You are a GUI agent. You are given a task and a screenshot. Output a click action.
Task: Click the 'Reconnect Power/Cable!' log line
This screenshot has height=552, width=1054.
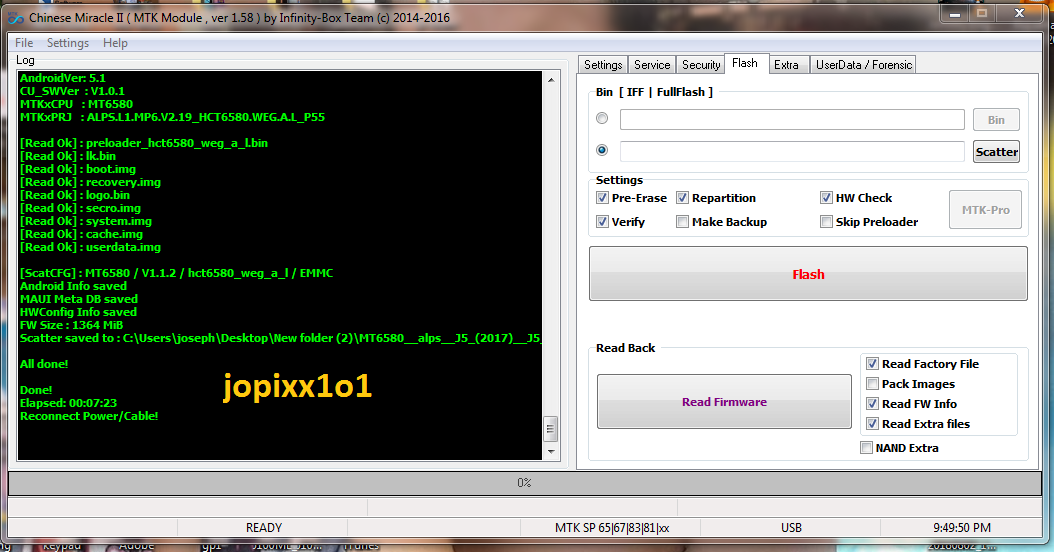89,416
